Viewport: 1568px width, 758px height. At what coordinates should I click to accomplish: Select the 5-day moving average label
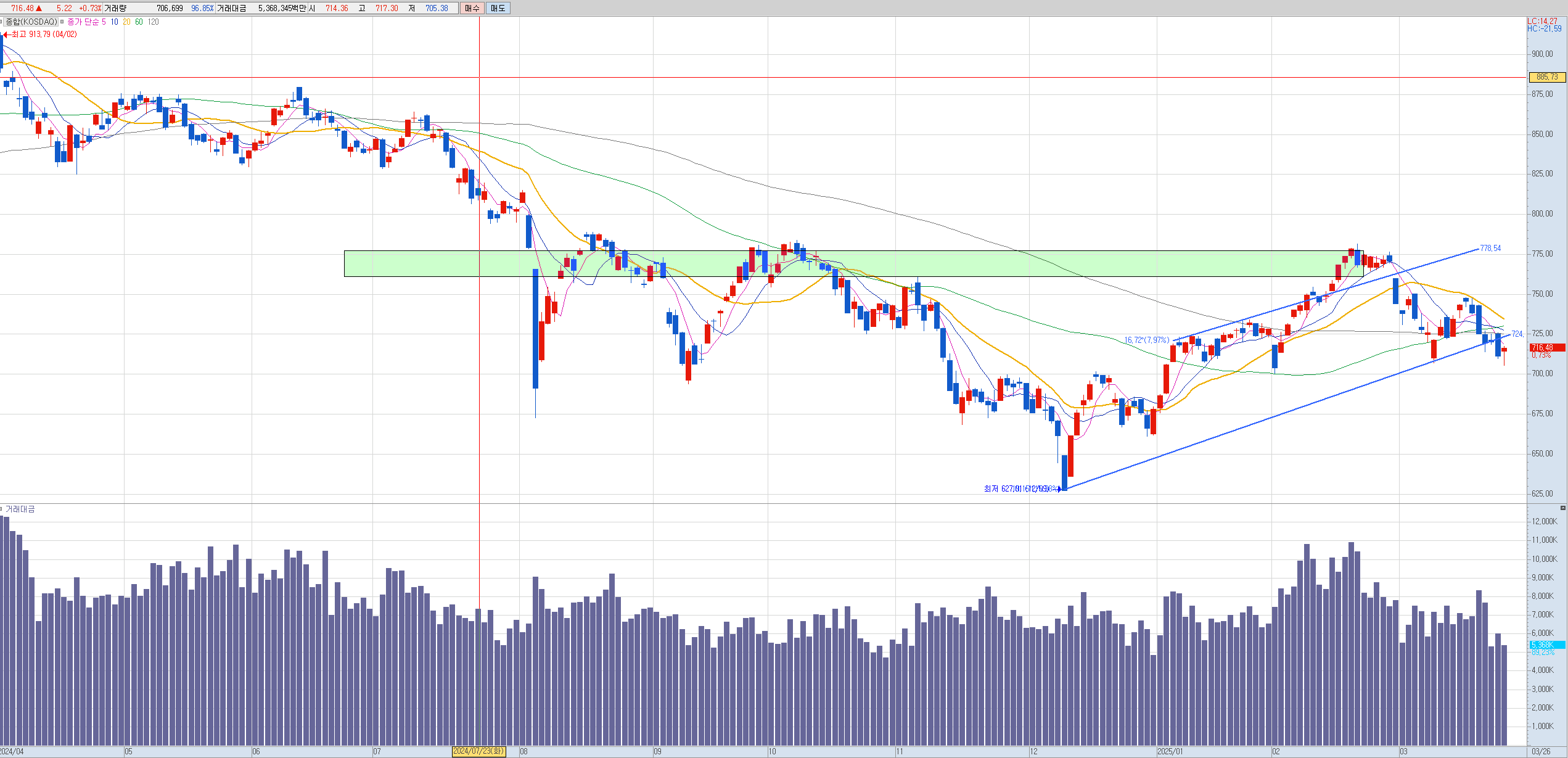[104, 22]
